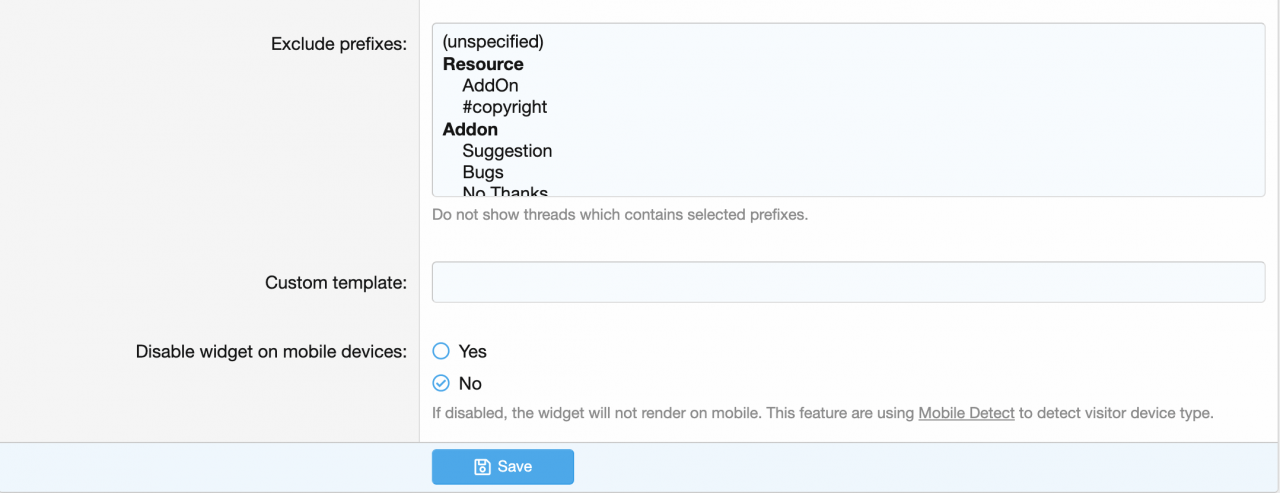Screen dimensions: 1280x493
Task: Click the "Exclude prefixes:" label
Action: 339,45
